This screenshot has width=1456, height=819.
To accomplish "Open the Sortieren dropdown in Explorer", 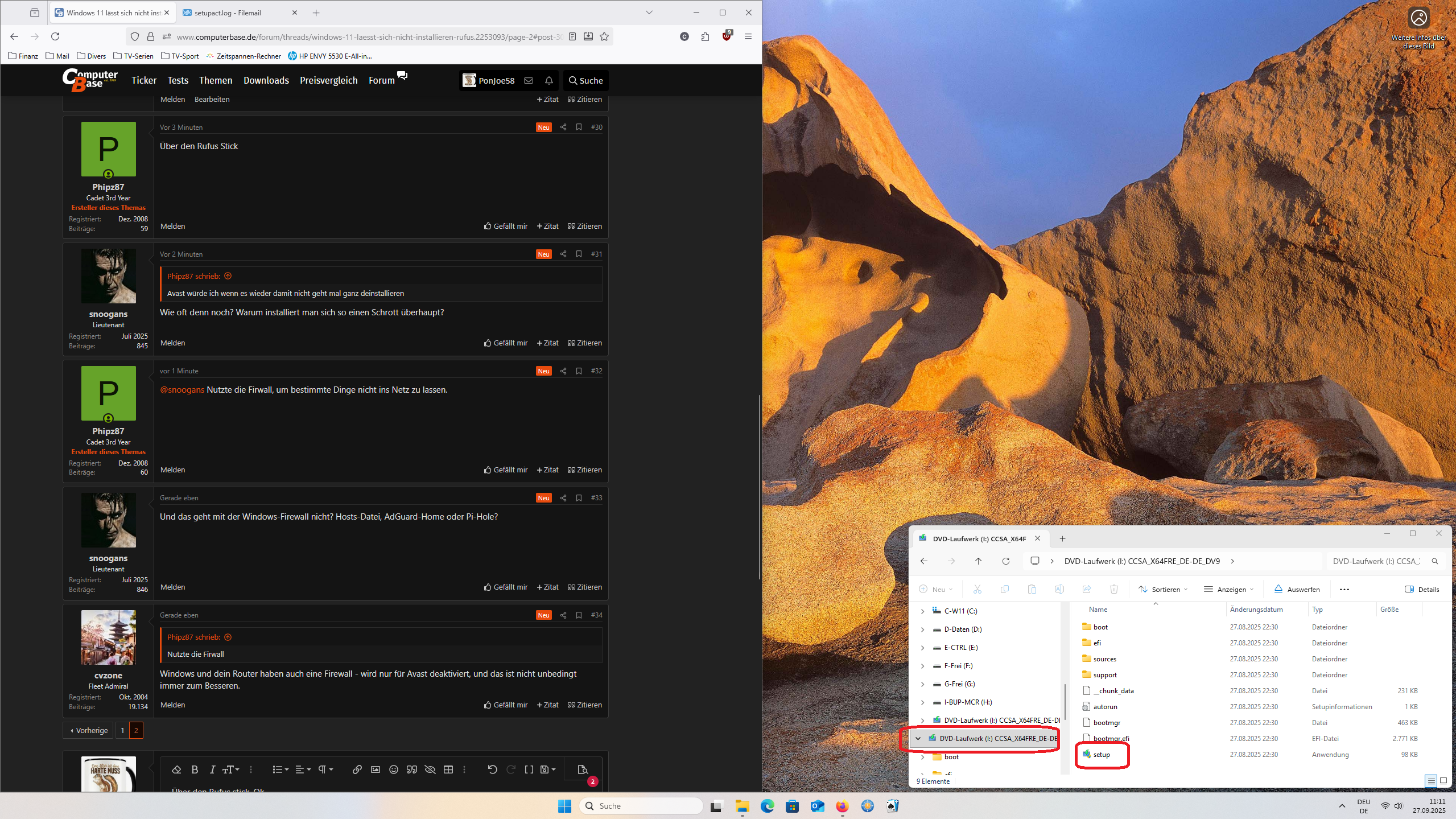I will point(1163,589).
